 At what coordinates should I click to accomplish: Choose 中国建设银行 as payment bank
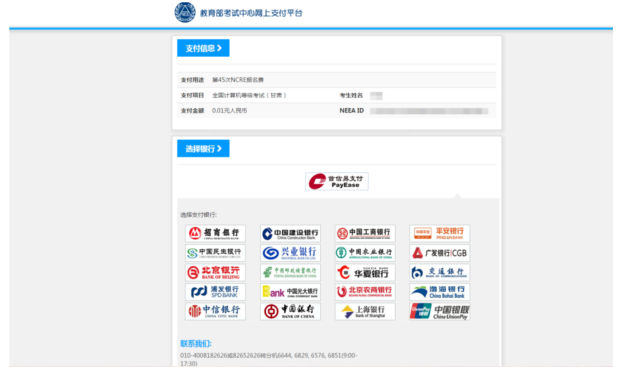coord(290,233)
